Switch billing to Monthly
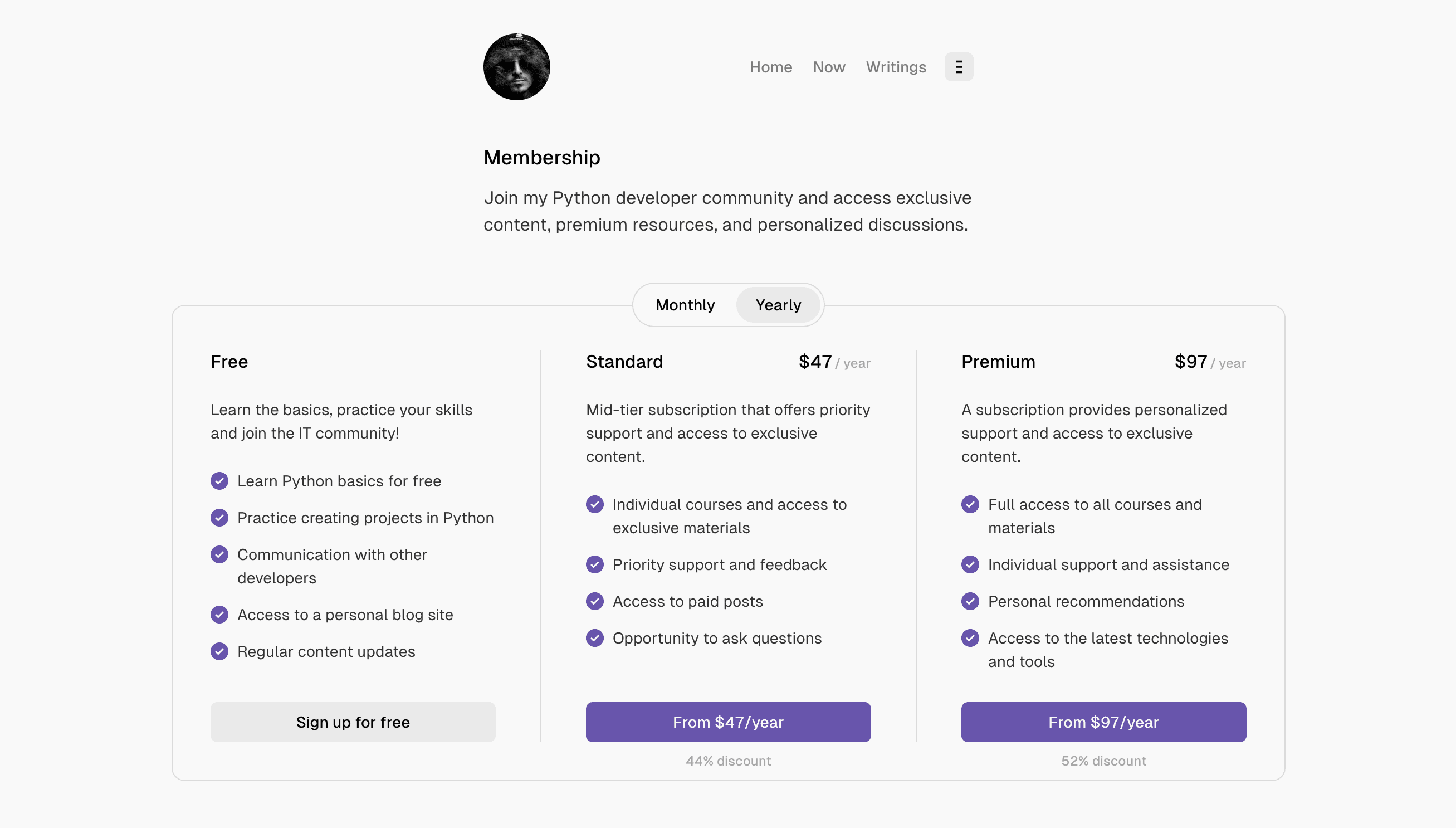1456x828 pixels. tap(685, 305)
